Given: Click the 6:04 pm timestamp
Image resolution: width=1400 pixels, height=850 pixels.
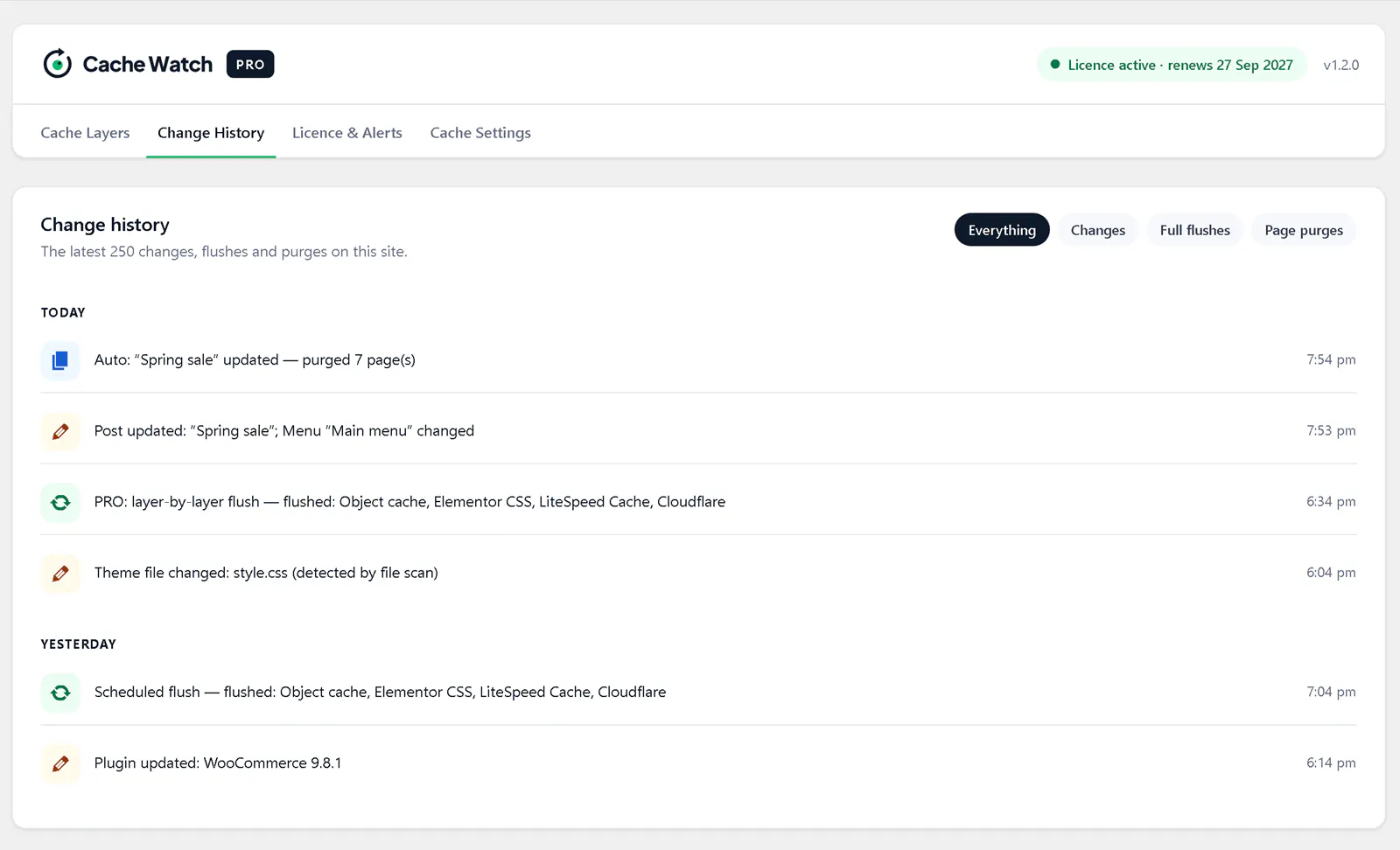Looking at the screenshot, I should click(x=1331, y=572).
